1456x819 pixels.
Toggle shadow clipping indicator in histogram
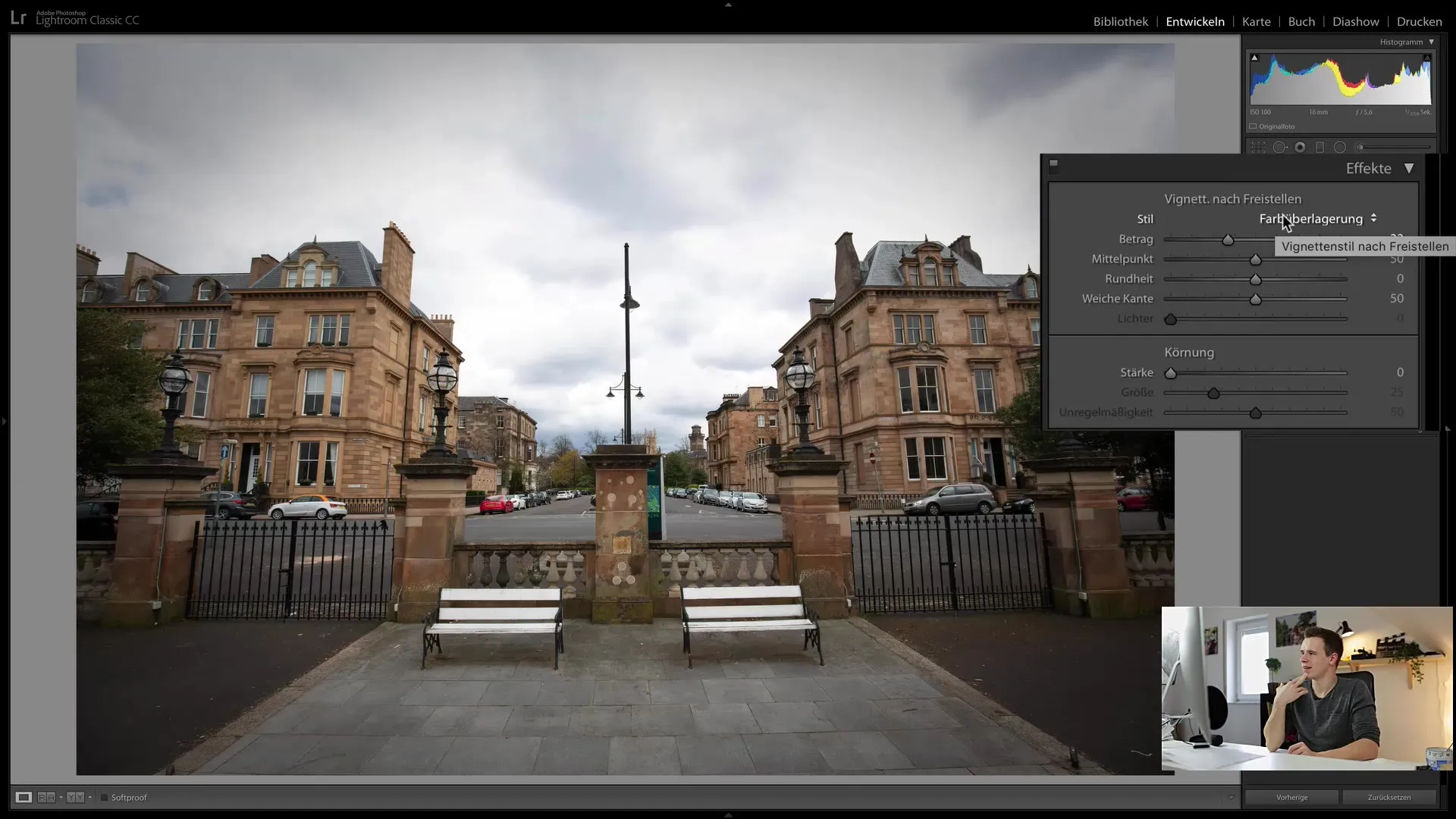(x=1254, y=58)
